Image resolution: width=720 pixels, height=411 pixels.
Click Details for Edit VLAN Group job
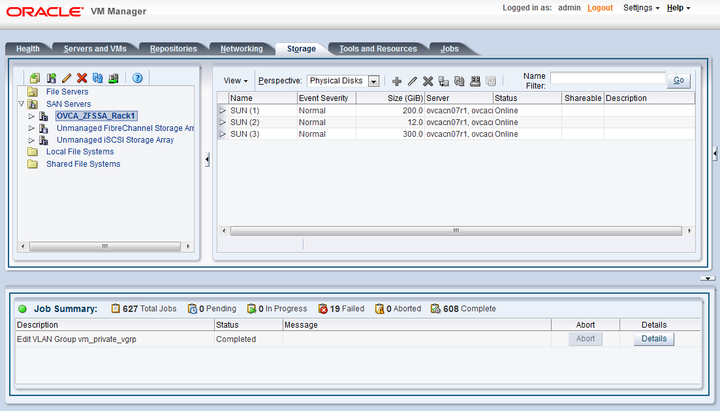(x=654, y=339)
